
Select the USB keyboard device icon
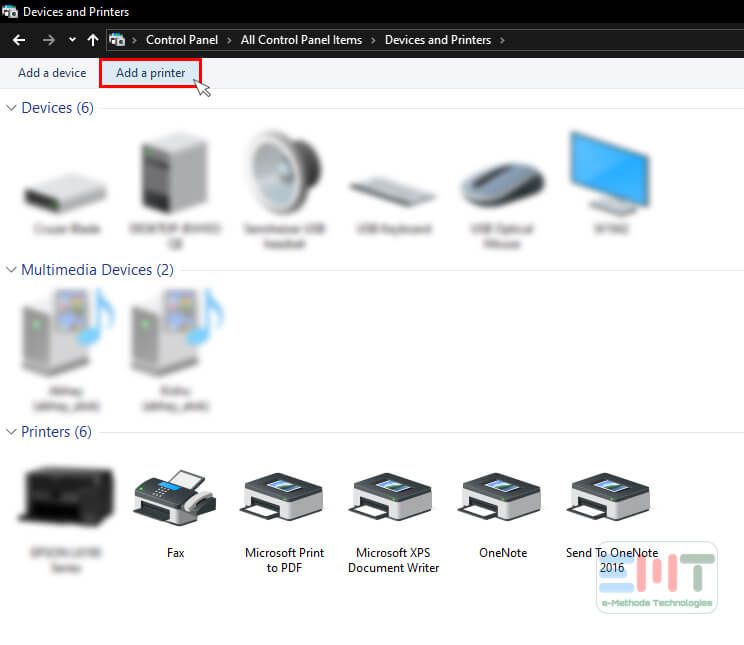click(393, 188)
